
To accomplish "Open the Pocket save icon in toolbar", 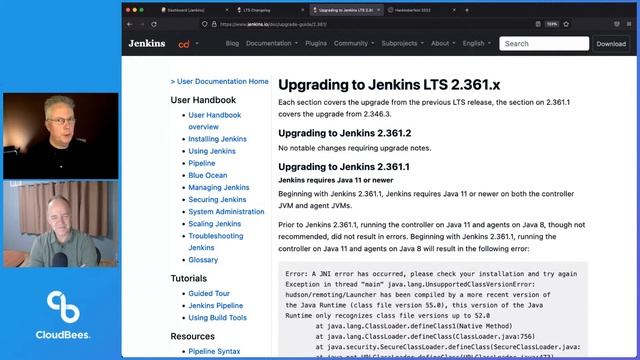I will pos(617,24).
